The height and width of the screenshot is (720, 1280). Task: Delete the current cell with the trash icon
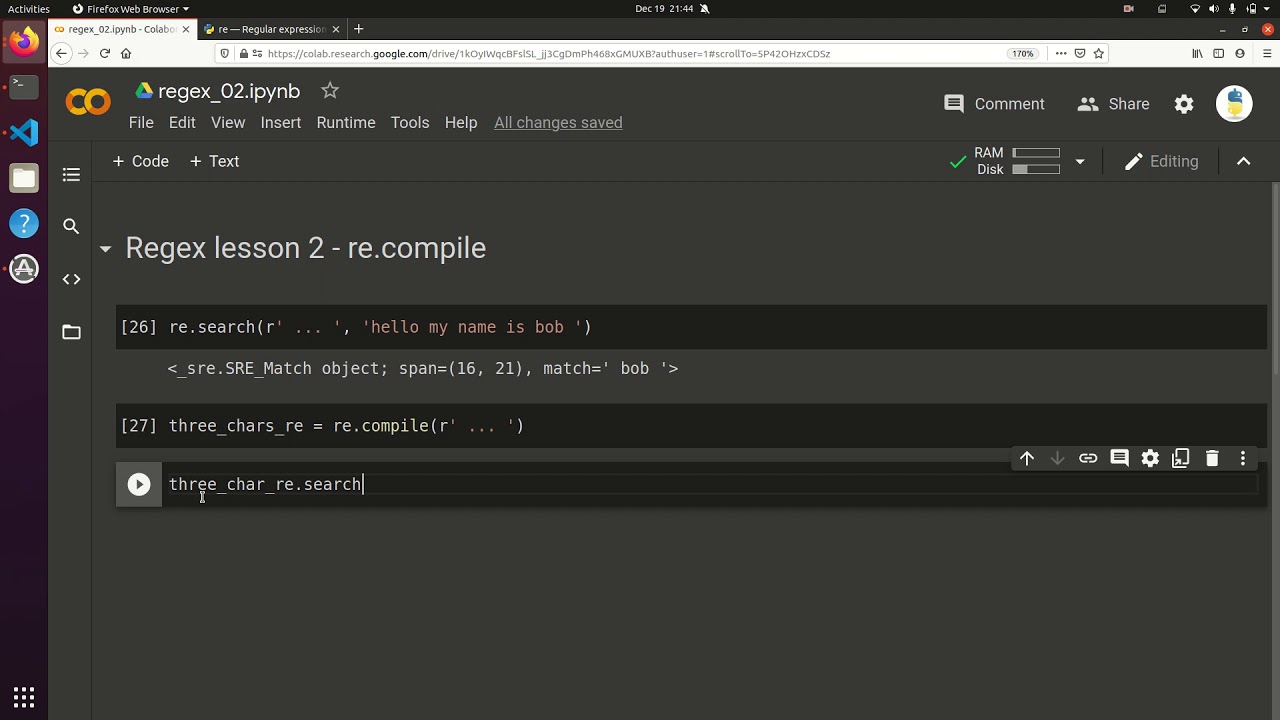[1212, 458]
